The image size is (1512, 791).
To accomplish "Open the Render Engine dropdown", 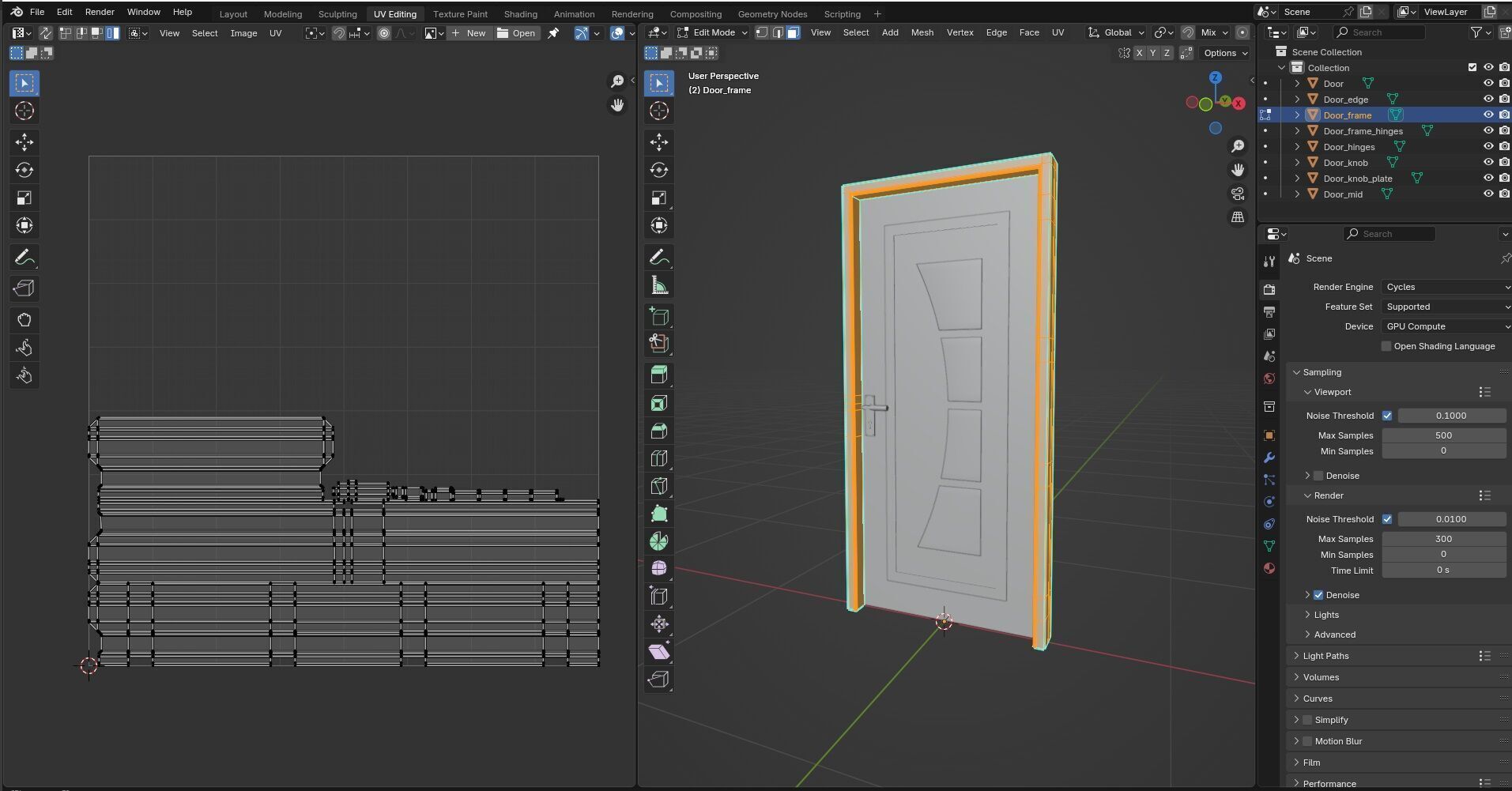I will tap(1446, 287).
